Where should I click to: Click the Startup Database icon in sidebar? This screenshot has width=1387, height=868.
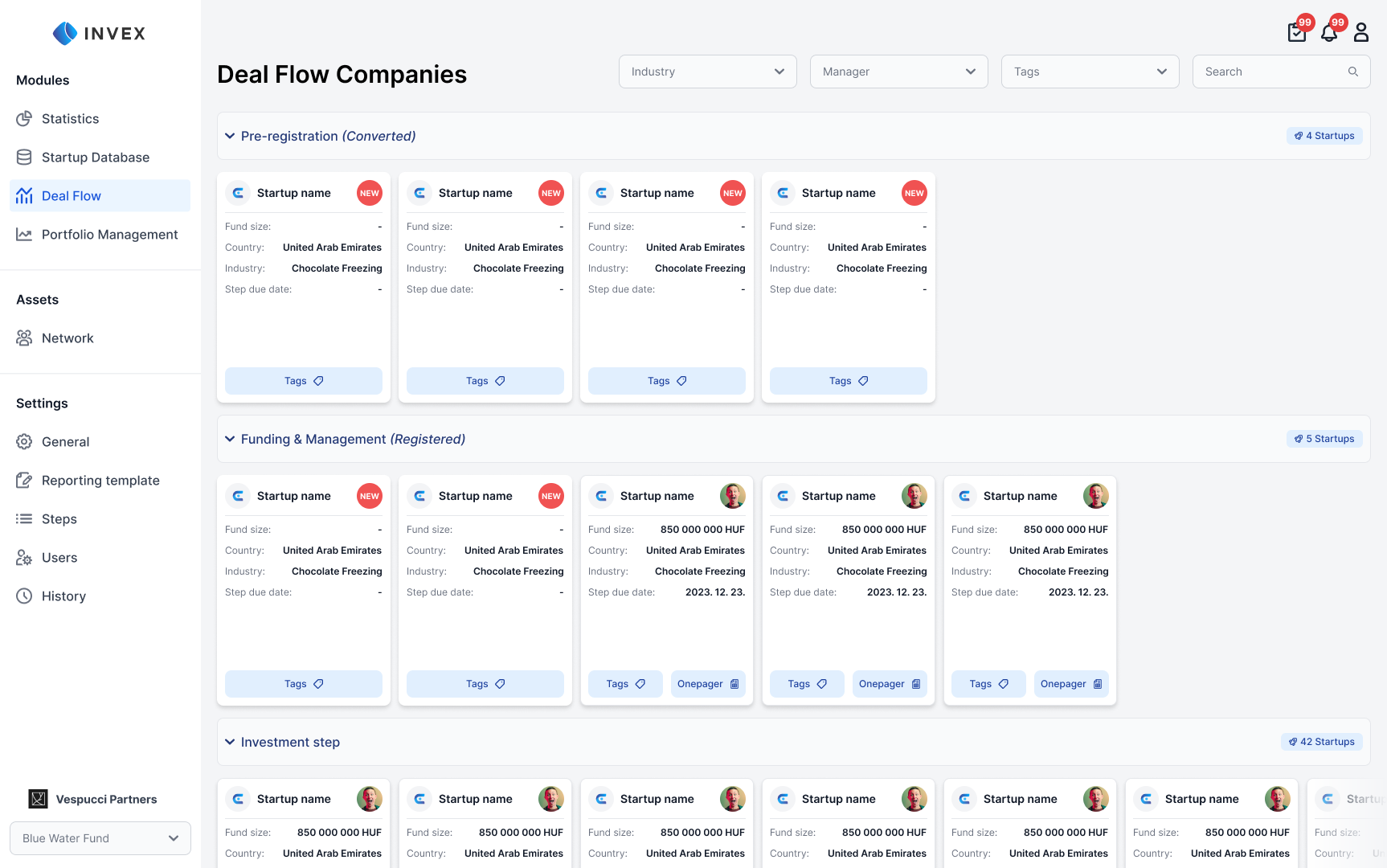click(24, 158)
